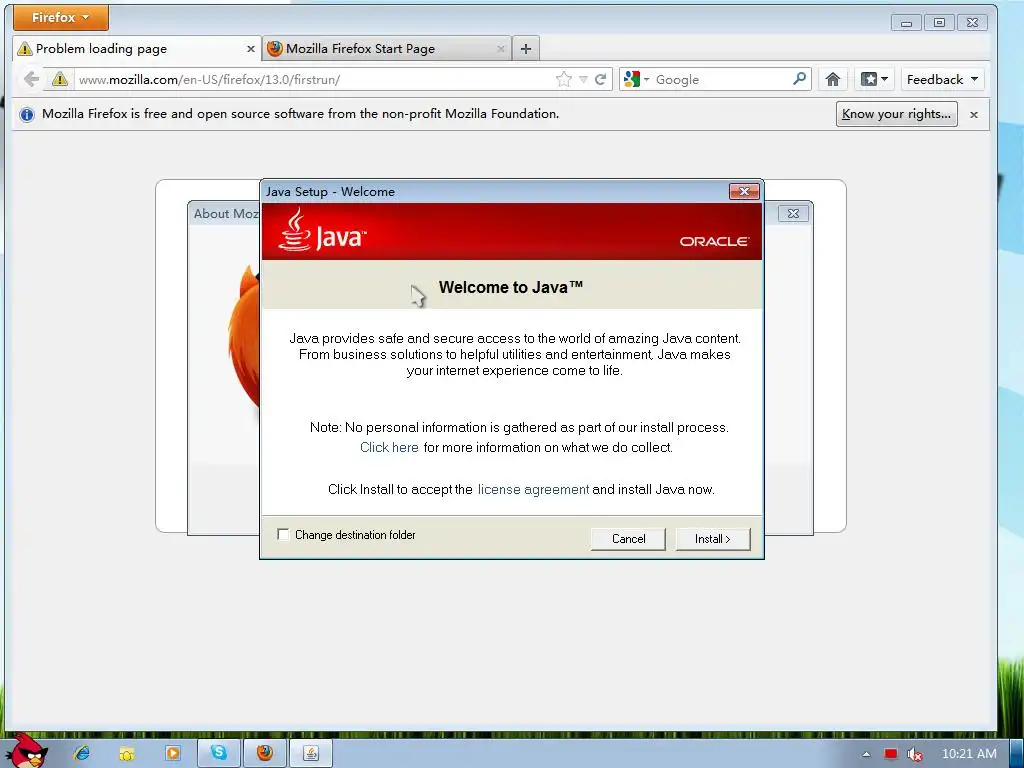Minimize the Firefox window
The image size is (1024, 768).
[x=906, y=23]
